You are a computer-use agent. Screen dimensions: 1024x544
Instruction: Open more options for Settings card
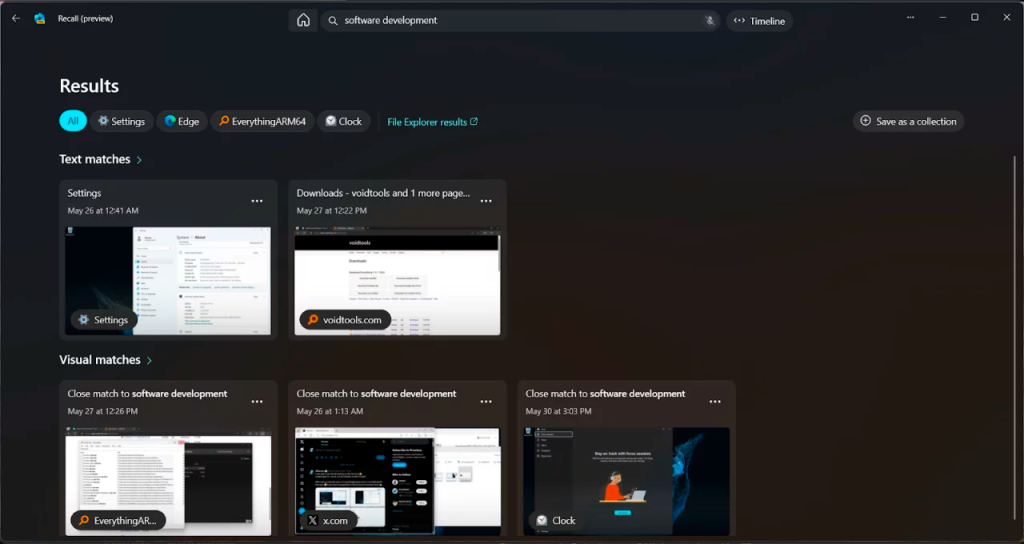[257, 201]
